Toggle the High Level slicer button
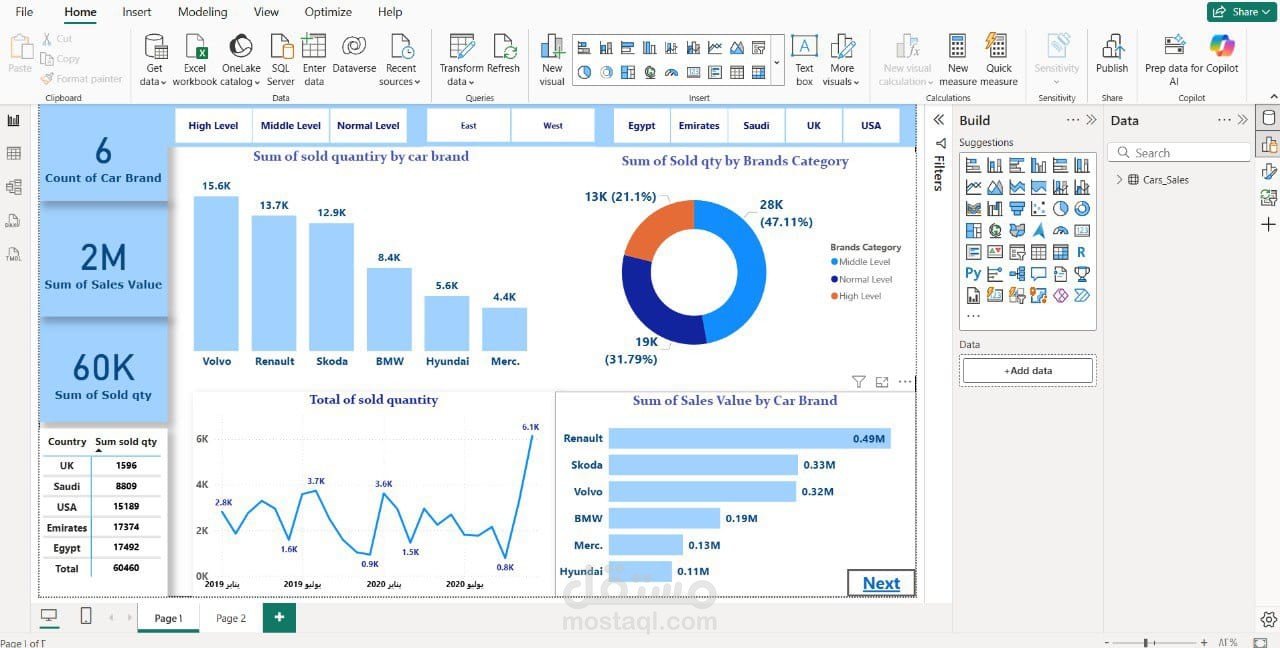 [x=213, y=126]
